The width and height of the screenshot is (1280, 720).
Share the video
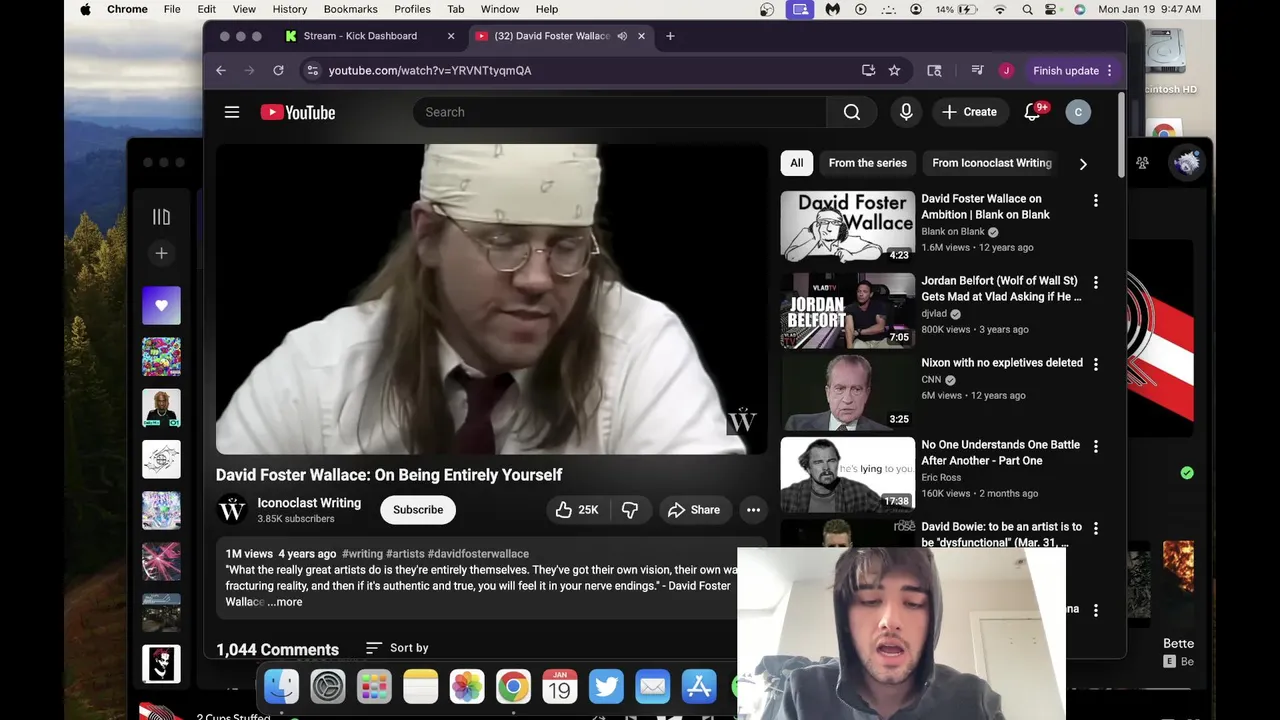tap(694, 510)
